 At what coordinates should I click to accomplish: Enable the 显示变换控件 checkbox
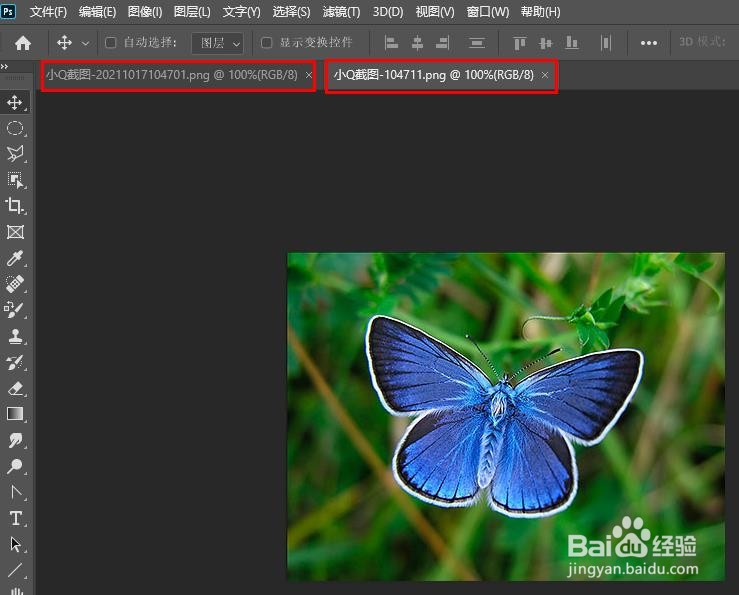click(x=266, y=43)
